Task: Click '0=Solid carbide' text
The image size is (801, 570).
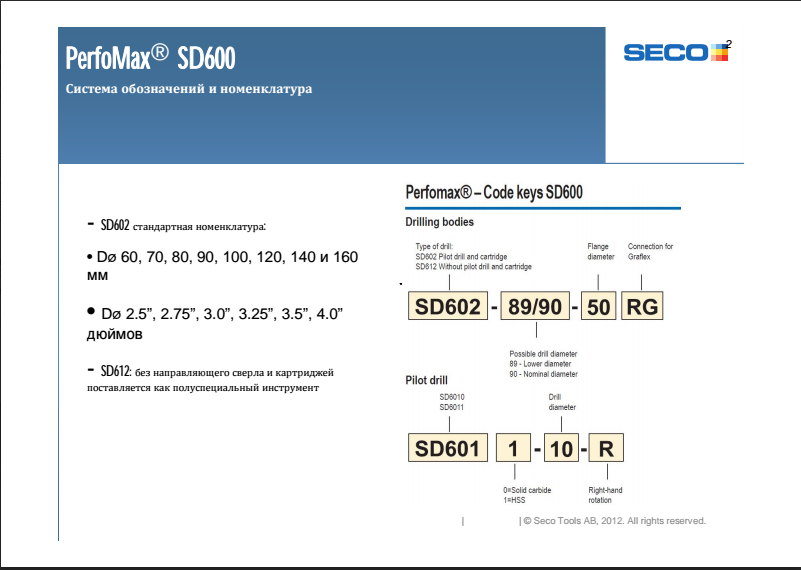Action: tap(527, 490)
